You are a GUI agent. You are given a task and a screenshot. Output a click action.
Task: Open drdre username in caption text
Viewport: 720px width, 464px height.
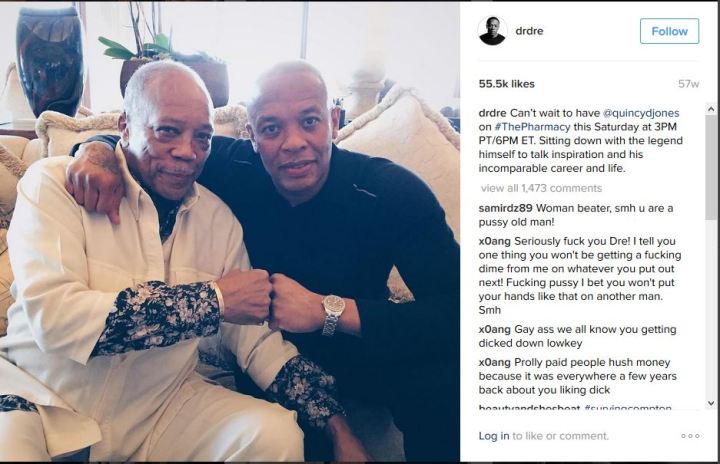tap(492, 113)
